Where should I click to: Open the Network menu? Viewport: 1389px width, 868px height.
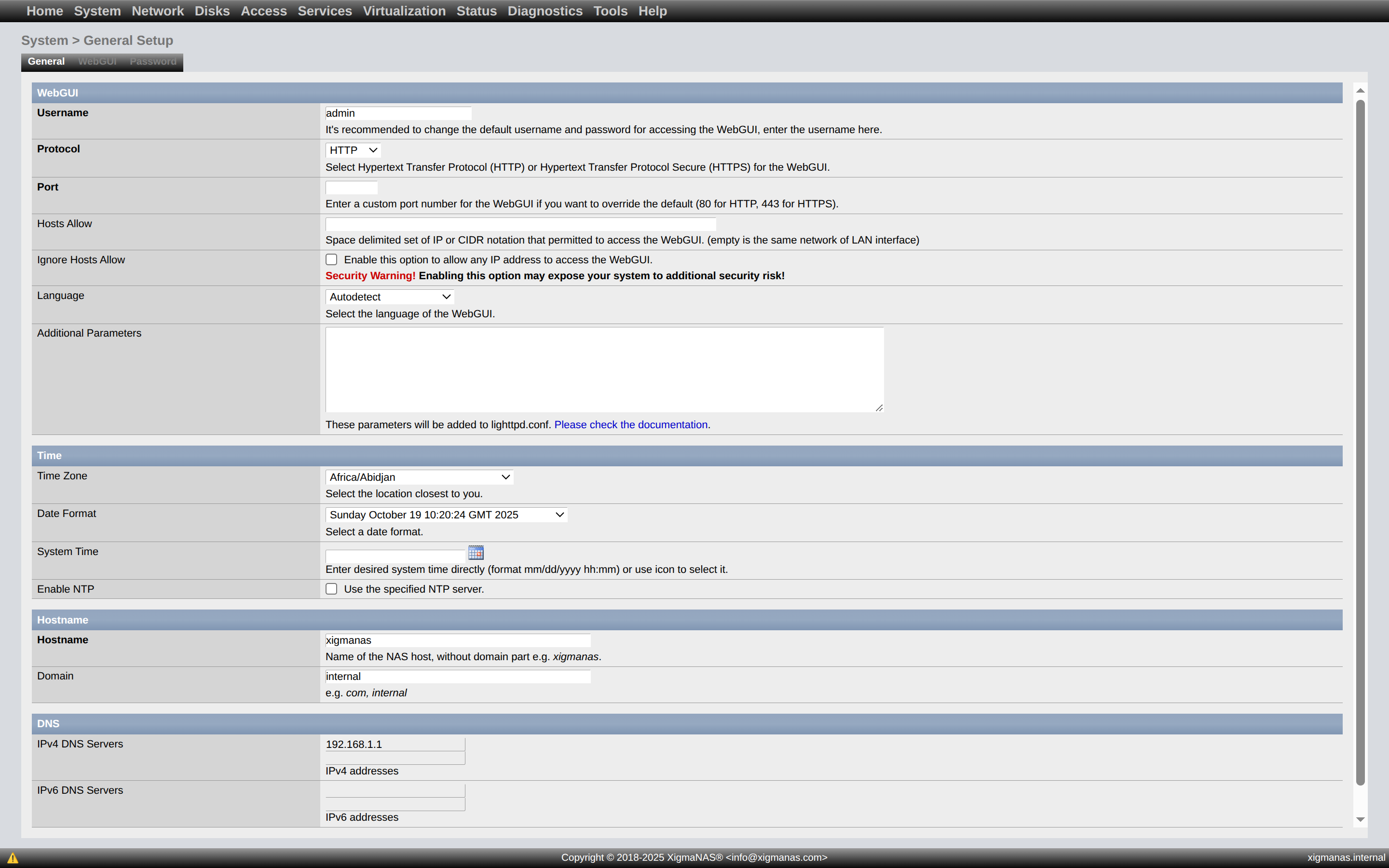click(x=158, y=11)
